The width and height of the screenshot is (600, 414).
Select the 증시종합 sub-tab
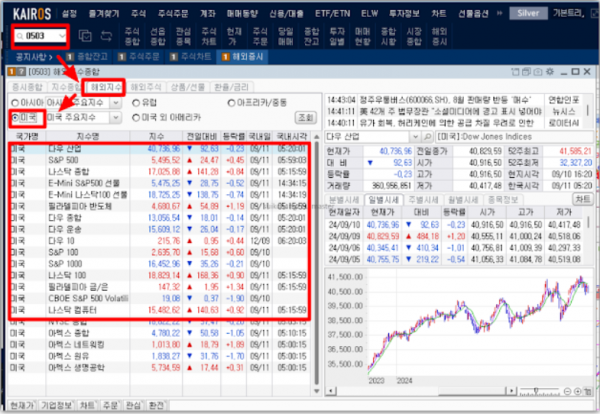[x=27, y=87]
